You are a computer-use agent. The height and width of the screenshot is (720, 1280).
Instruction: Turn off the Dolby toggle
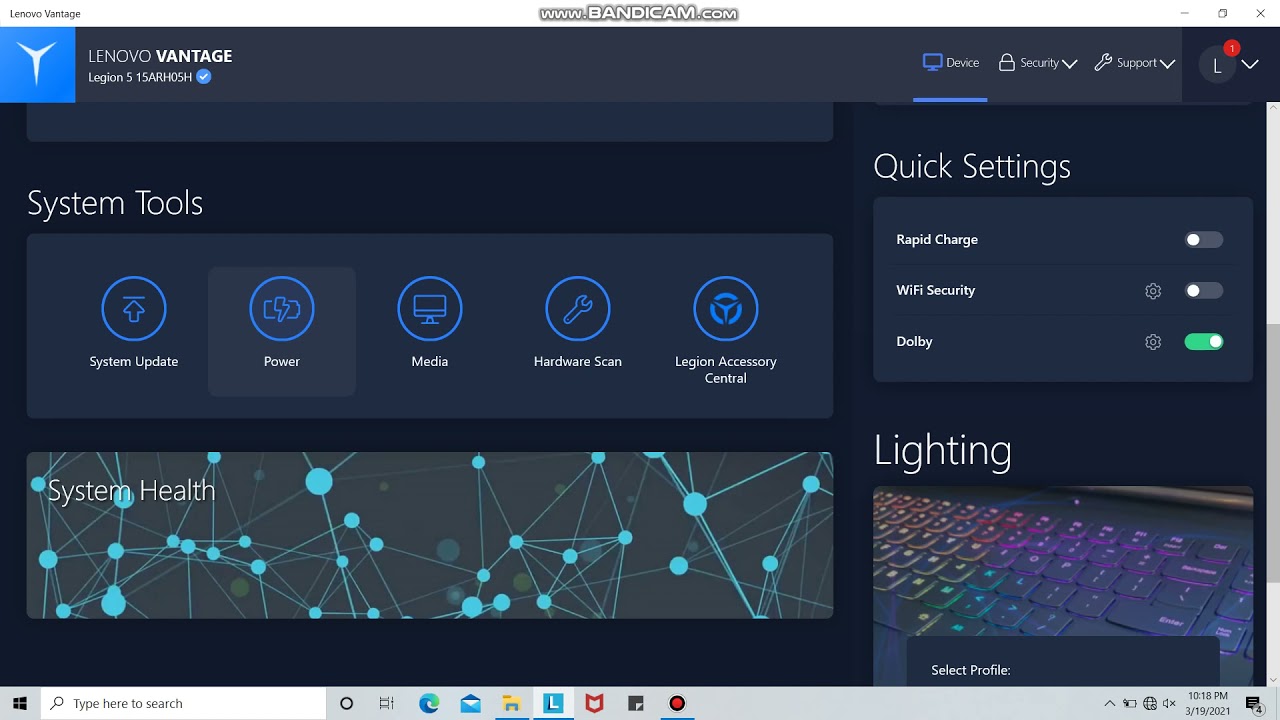(1203, 342)
